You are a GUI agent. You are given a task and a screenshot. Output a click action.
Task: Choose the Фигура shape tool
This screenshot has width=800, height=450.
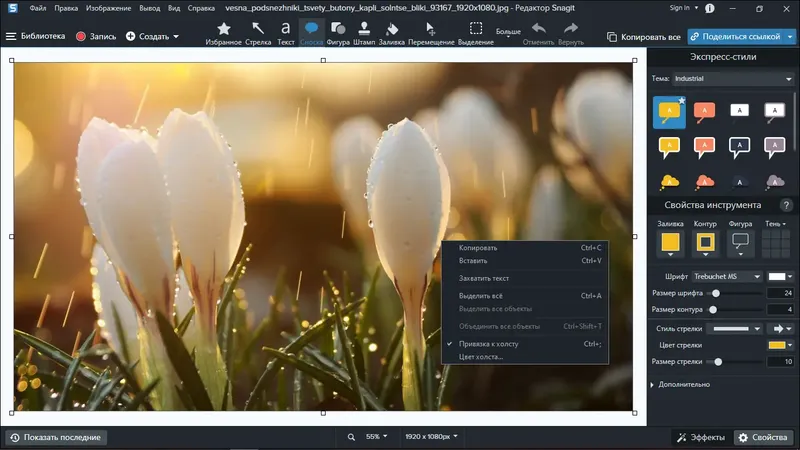point(338,33)
